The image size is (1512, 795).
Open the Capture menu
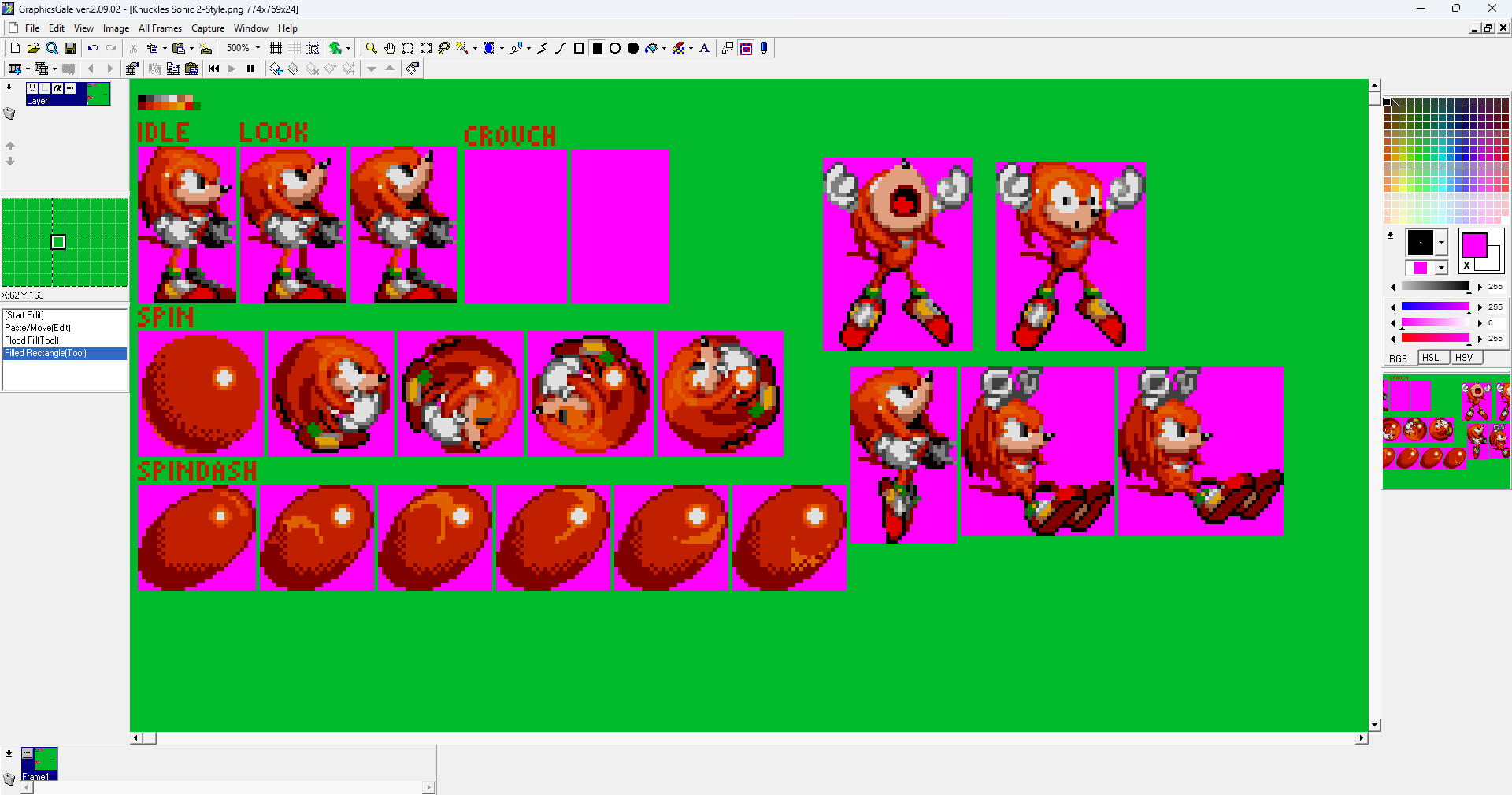(x=208, y=28)
